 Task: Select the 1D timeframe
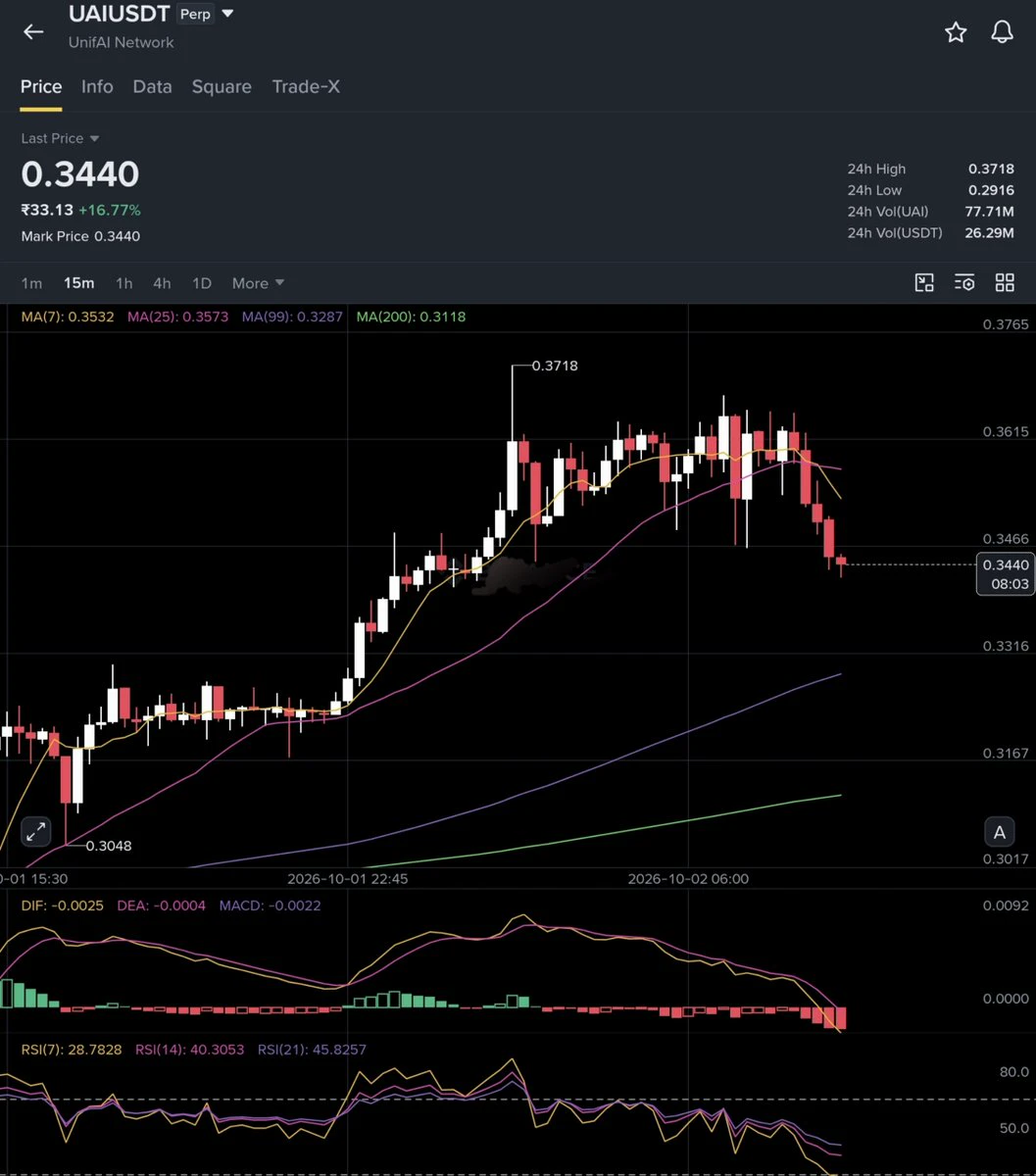click(x=202, y=283)
